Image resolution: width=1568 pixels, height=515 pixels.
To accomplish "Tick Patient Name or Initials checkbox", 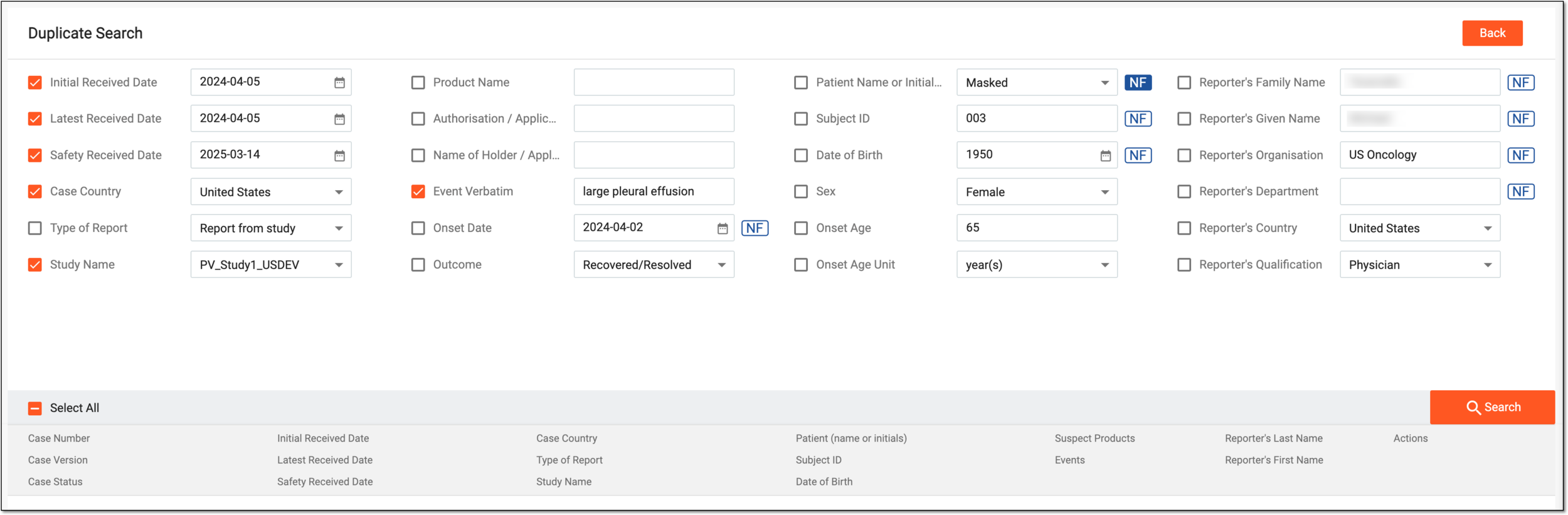I will click(801, 82).
